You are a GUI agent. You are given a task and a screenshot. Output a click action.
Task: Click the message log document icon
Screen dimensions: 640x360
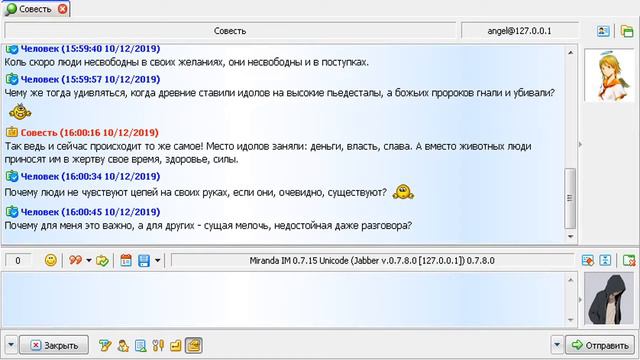tap(140, 346)
